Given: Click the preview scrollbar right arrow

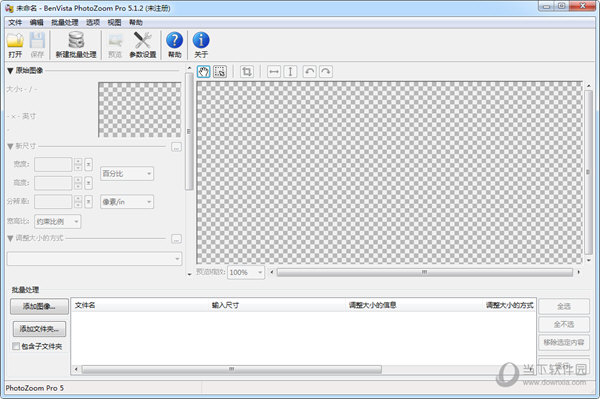Looking at the screenshot, I should coord(579,272).
